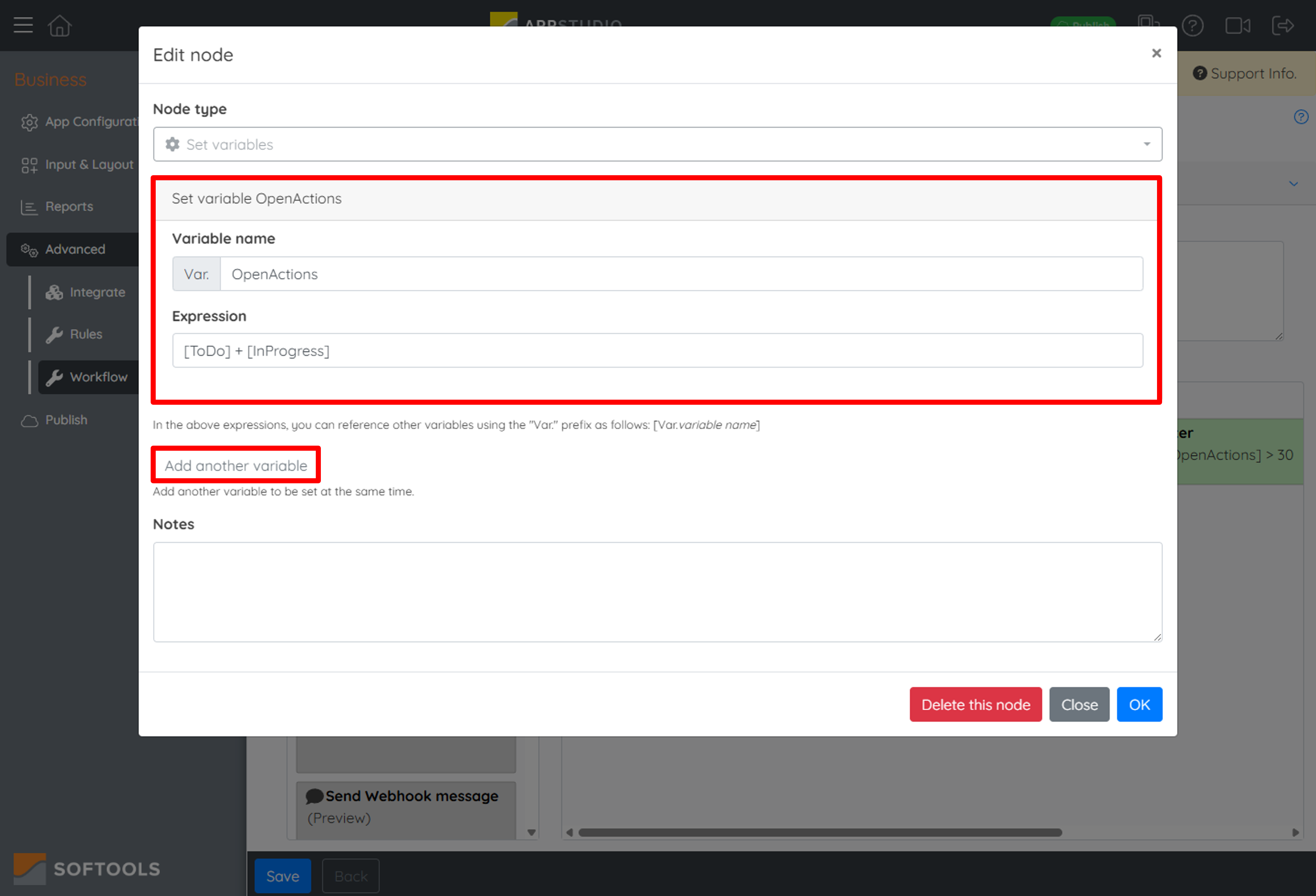This screenshot has width=1316, height=896.
Task: Click the Delete this node button
Action: pos(975,705)
